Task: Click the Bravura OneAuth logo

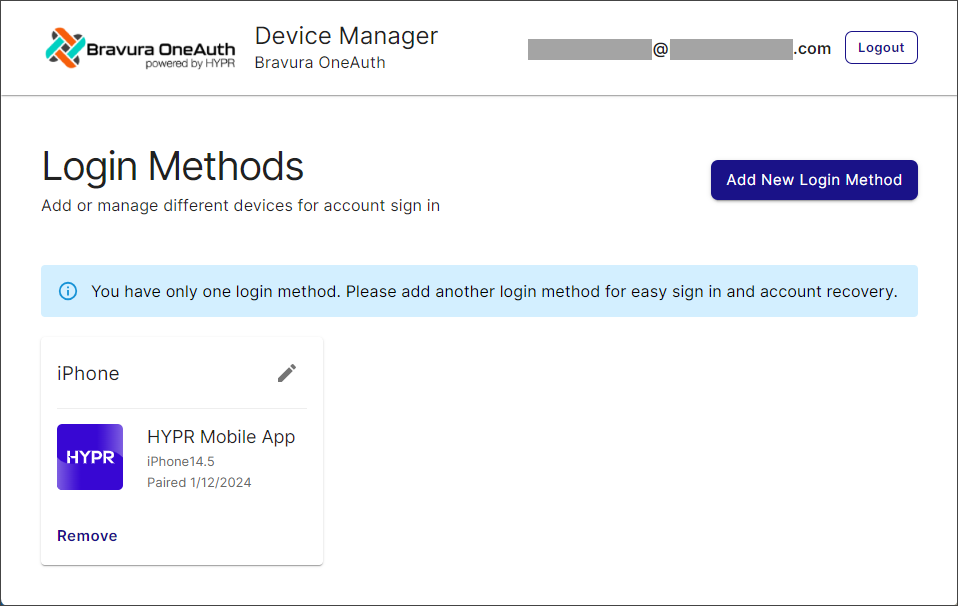Action: tap(140, 47)
